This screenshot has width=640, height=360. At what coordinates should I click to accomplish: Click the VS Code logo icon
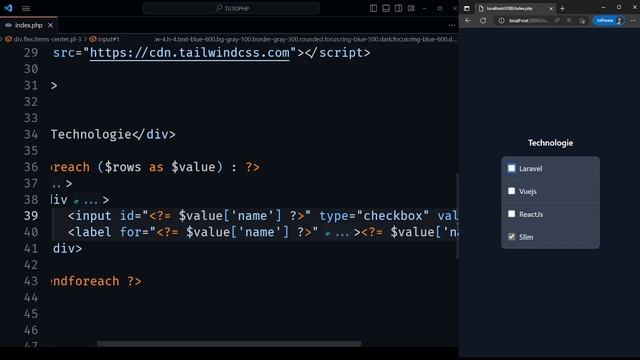coord(8,8)
